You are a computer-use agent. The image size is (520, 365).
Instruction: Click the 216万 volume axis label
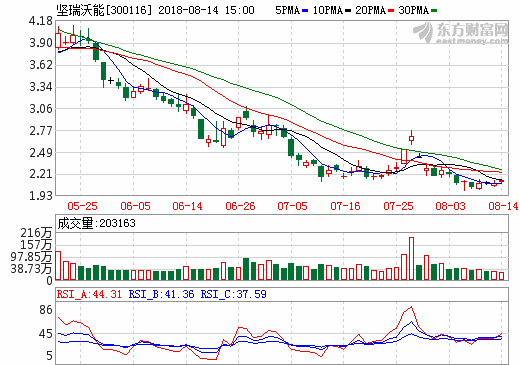click(x=37, y=233)
